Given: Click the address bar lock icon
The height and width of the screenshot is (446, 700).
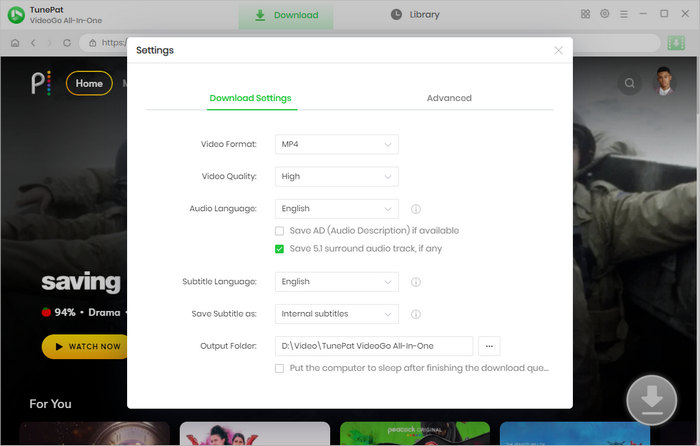Looking at the screenshot, I should 92,43.
